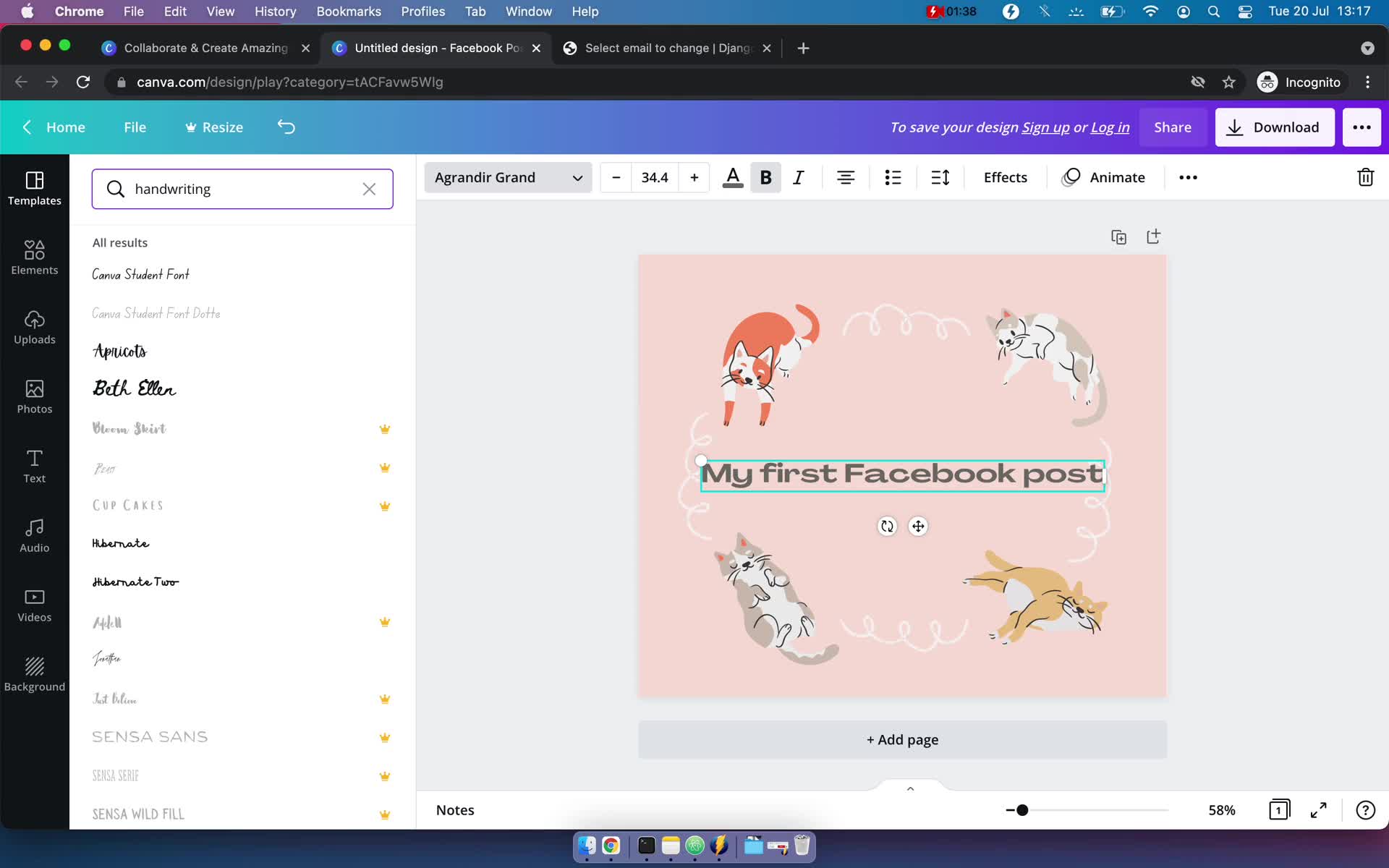Decrease font size with minus button
Viewport: 1389px width, 868px height.
(616, 177)
